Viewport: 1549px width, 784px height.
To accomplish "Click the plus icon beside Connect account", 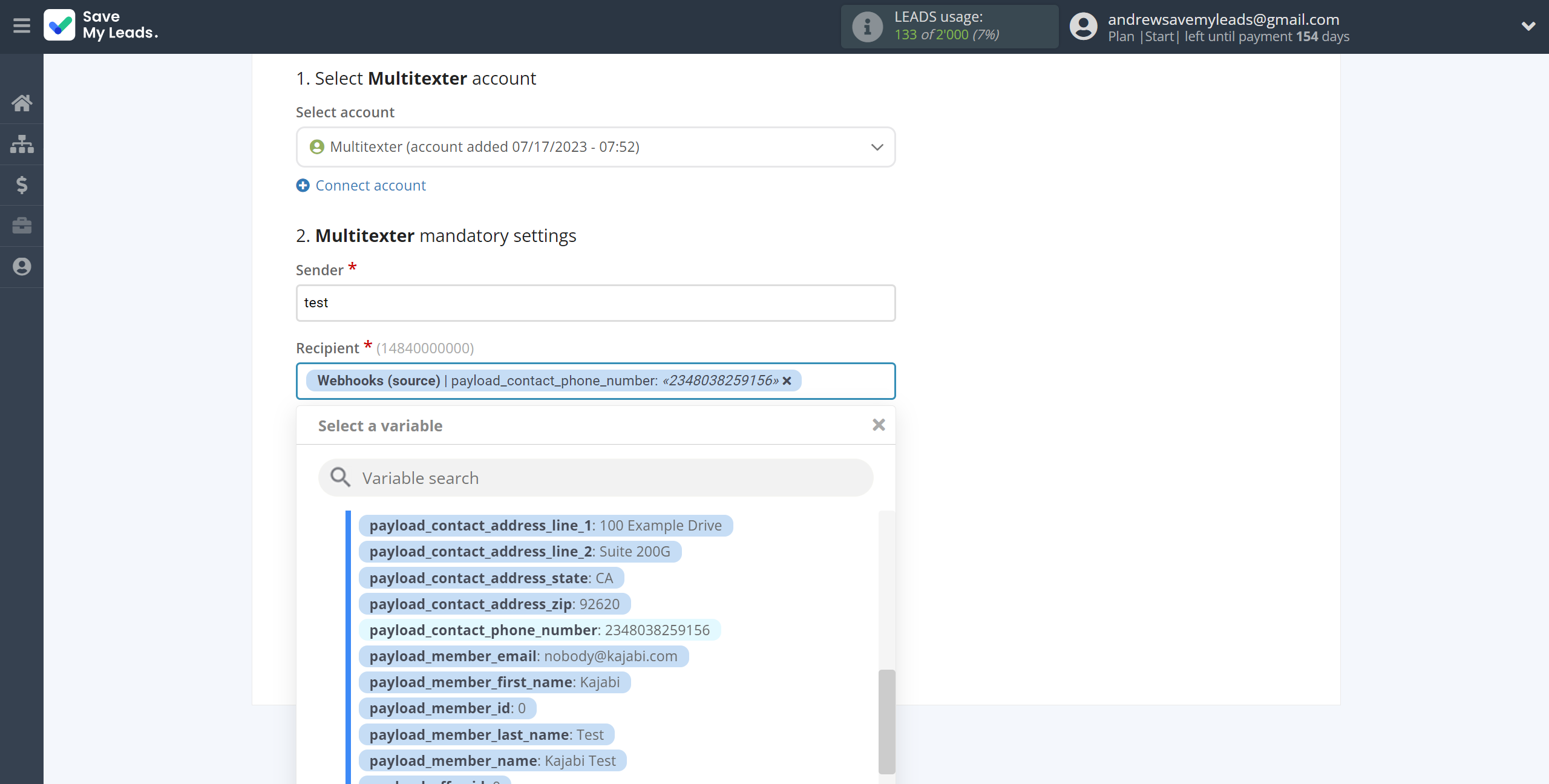I will pyautogui.click(x=303, y=186).
